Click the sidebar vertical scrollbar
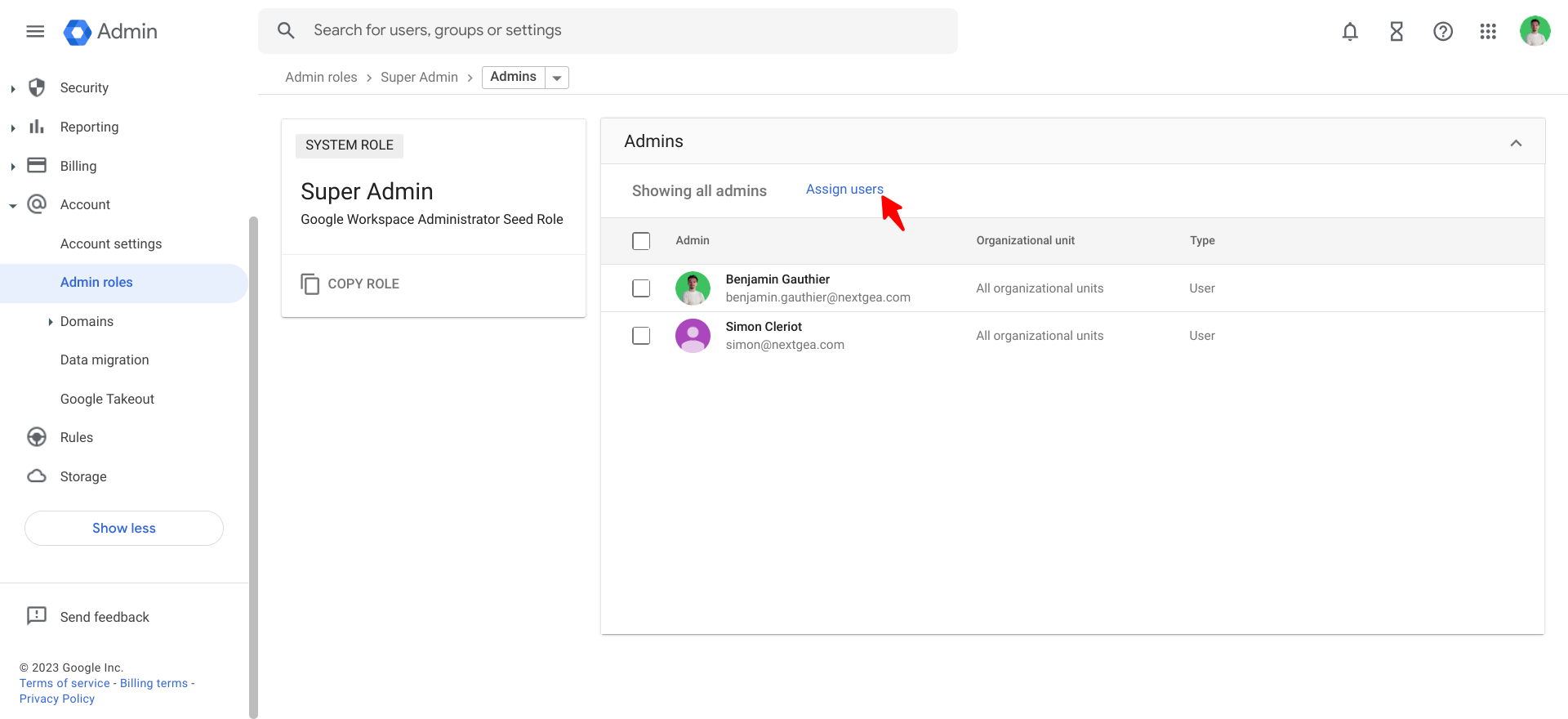1568x719 pixels. pyautogui.click(x=253, y=467)
